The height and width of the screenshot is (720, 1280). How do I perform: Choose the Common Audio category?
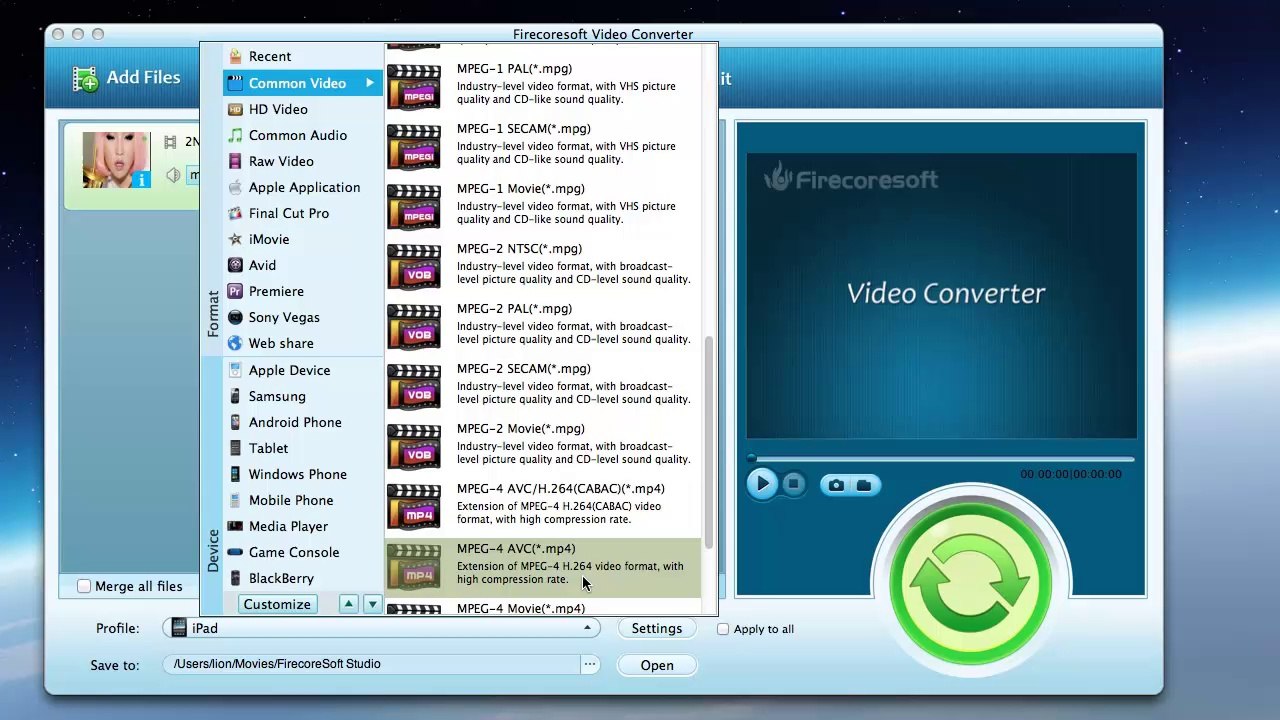point(302,135)
